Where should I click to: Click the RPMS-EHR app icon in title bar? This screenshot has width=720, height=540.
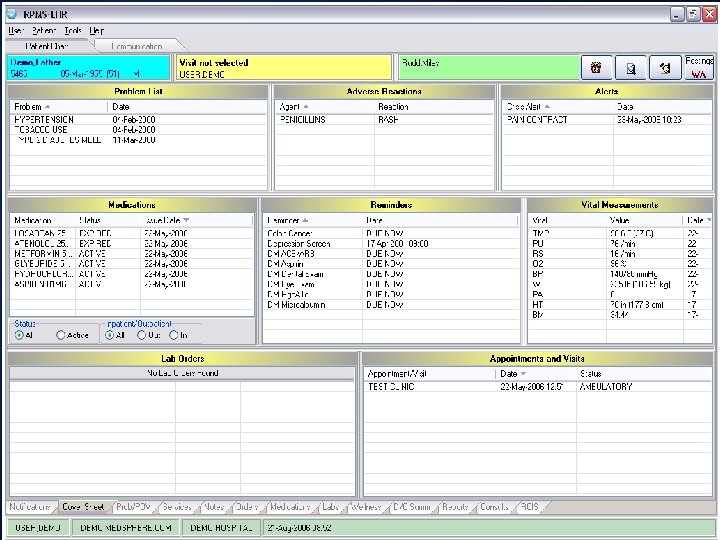11,14
